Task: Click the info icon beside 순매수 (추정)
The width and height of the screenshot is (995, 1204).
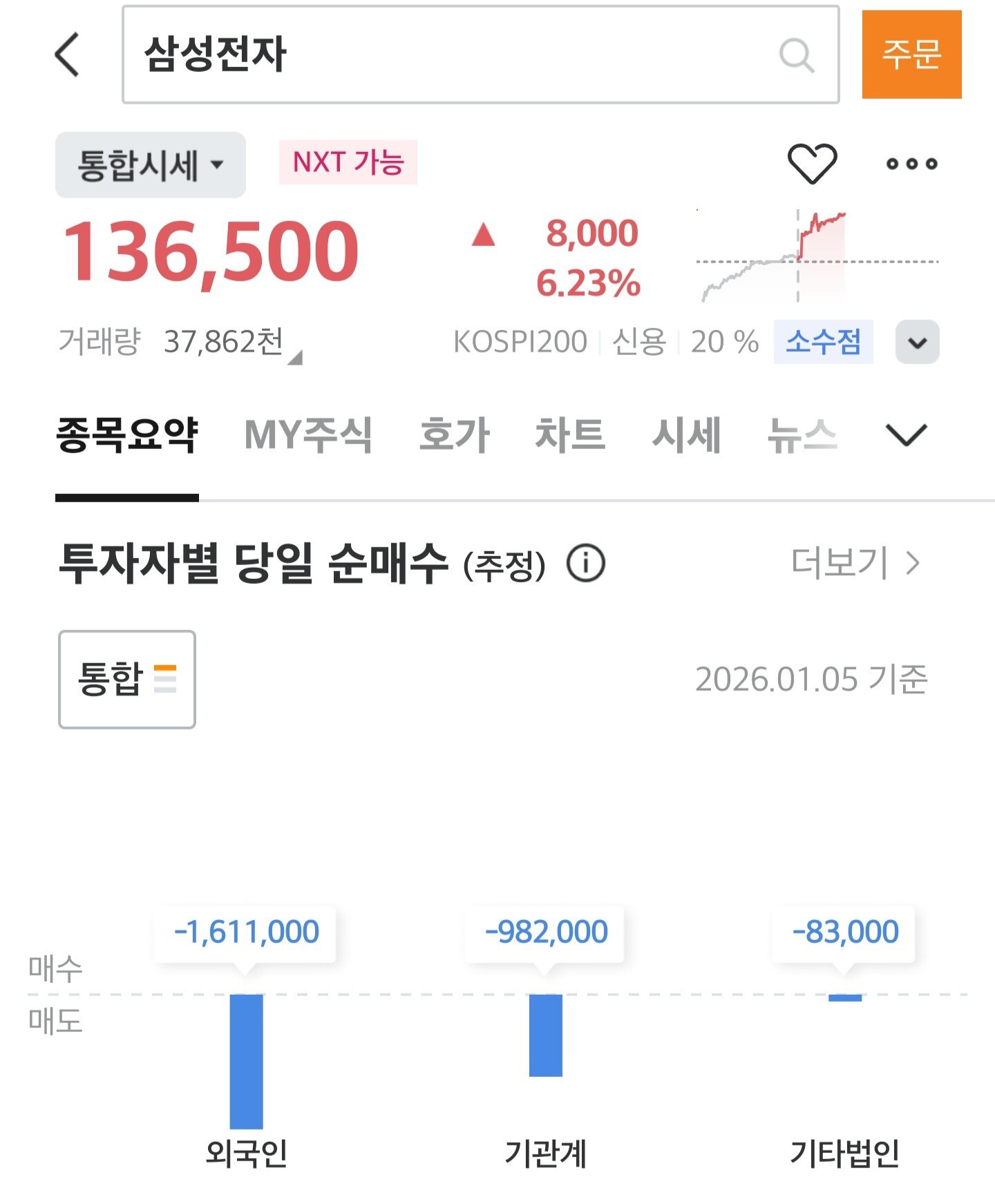Action: pos(586,563)
